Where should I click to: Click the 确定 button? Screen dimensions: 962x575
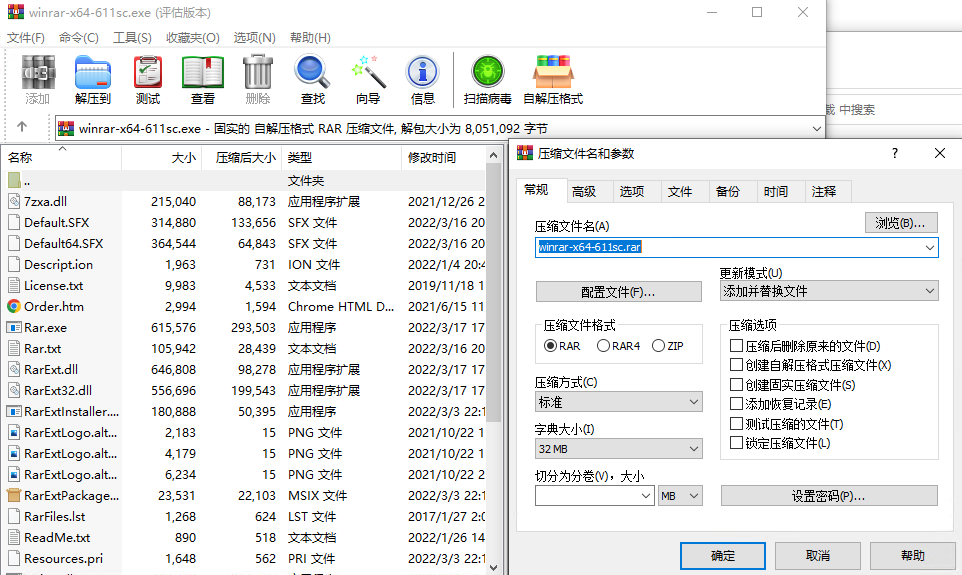[x=723, y=556]
